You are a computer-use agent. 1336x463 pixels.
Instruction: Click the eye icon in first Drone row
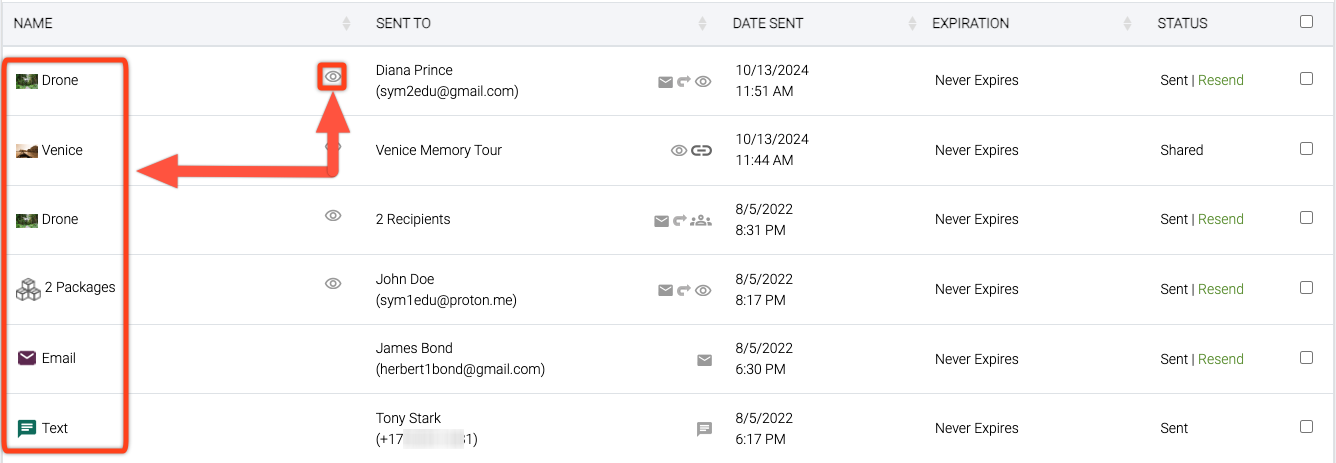tap(333, 76)
